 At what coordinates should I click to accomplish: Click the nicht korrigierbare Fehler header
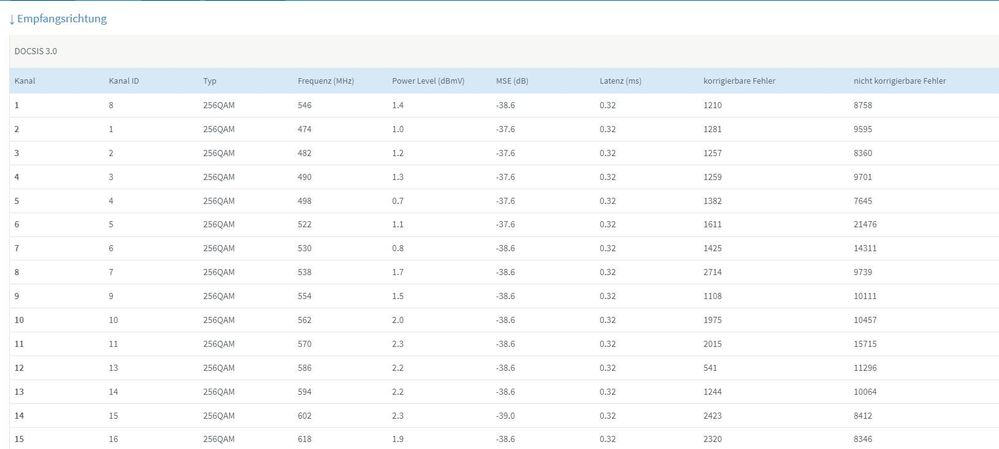point(900,82)
